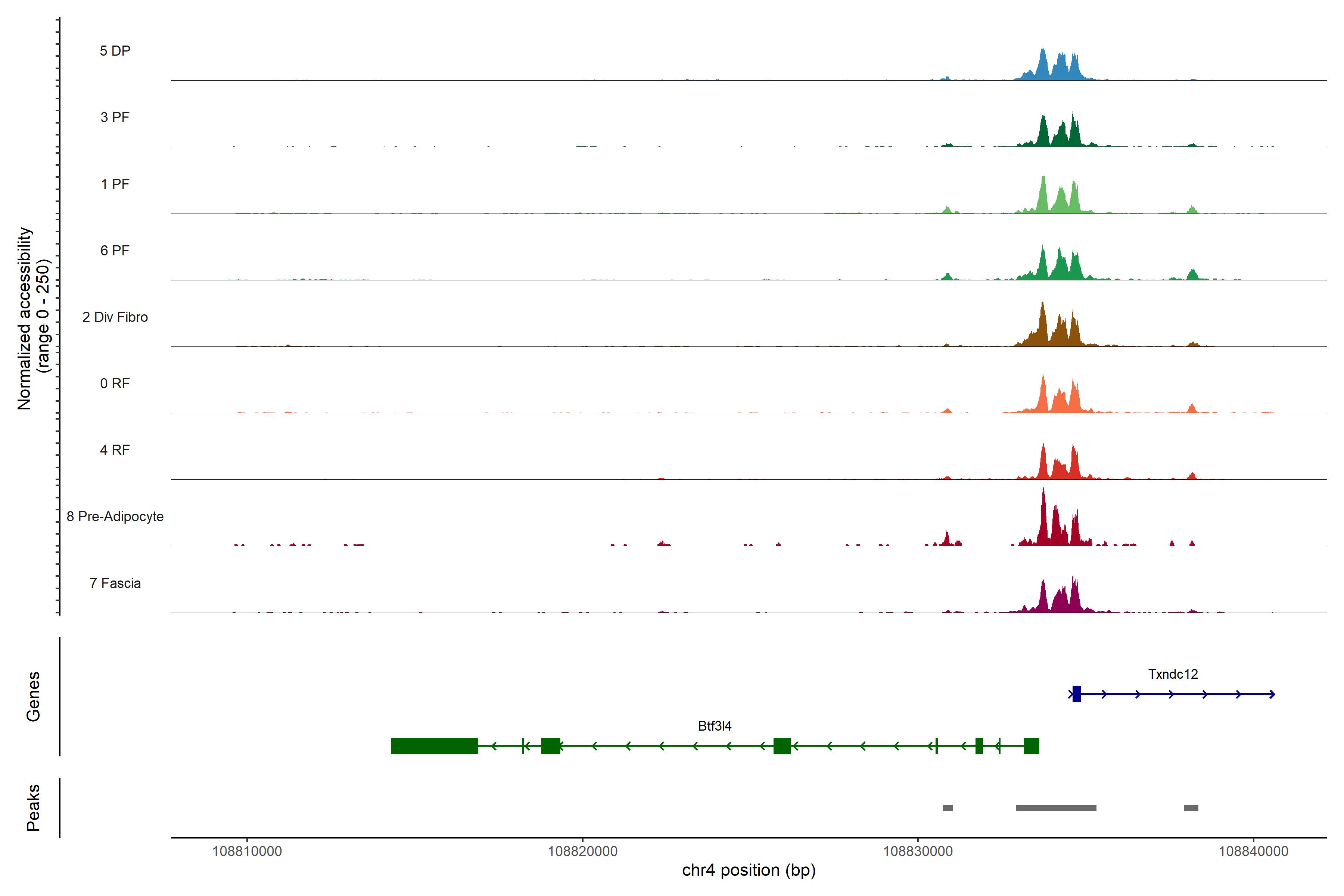Click the largest Btf3l4 green exon block
The height and width of the screenshot is (896, 1344).
point(434,746)
